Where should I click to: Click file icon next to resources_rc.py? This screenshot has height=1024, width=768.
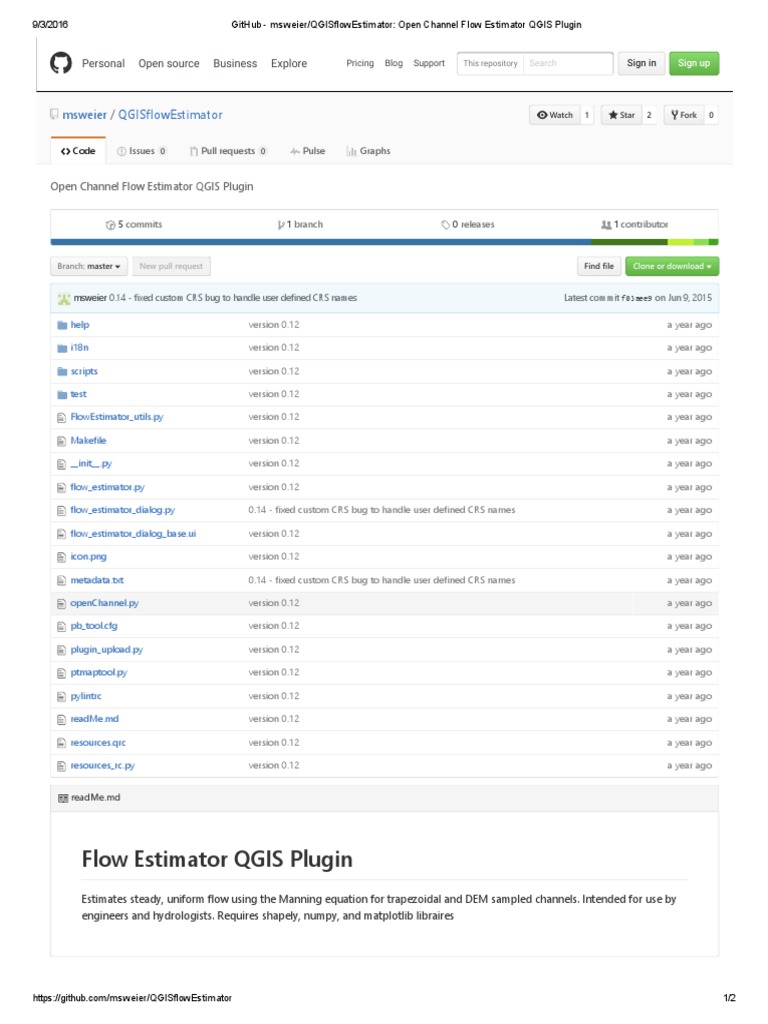[61, 766]
